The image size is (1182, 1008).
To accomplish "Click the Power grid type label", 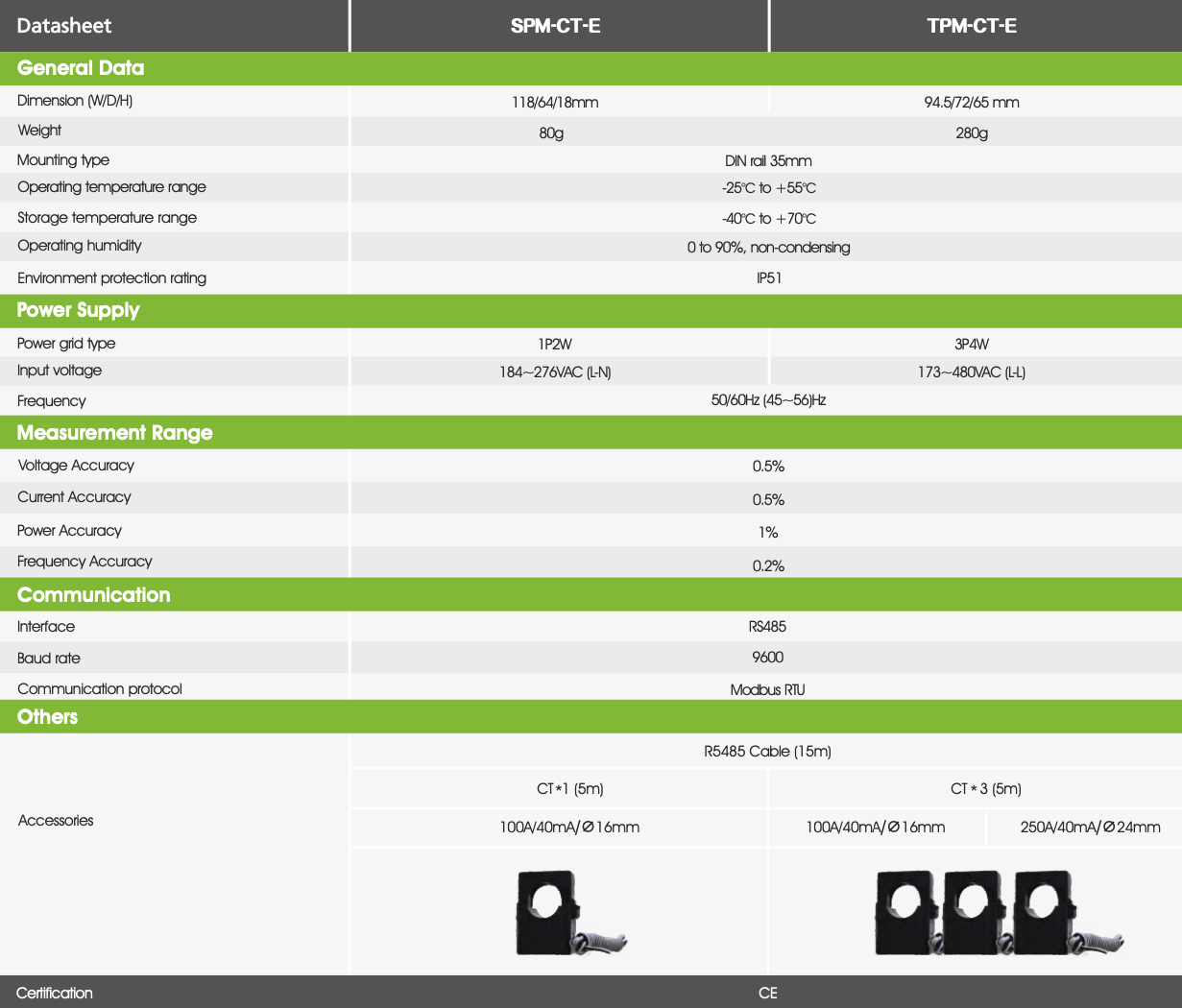I will (66, 344).
